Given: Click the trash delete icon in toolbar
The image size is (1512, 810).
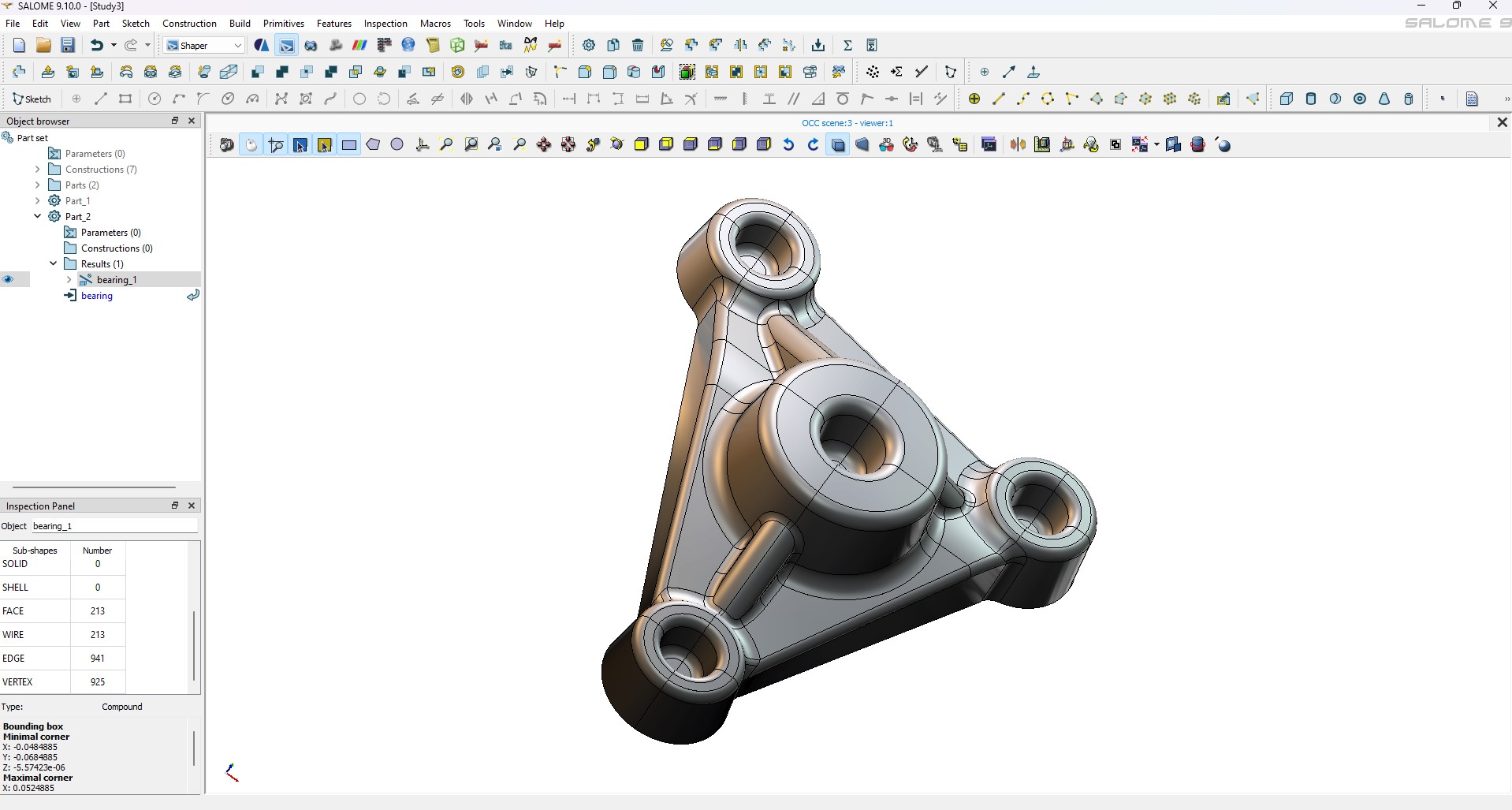Looking at the screenshot, I should coord(638,46).
